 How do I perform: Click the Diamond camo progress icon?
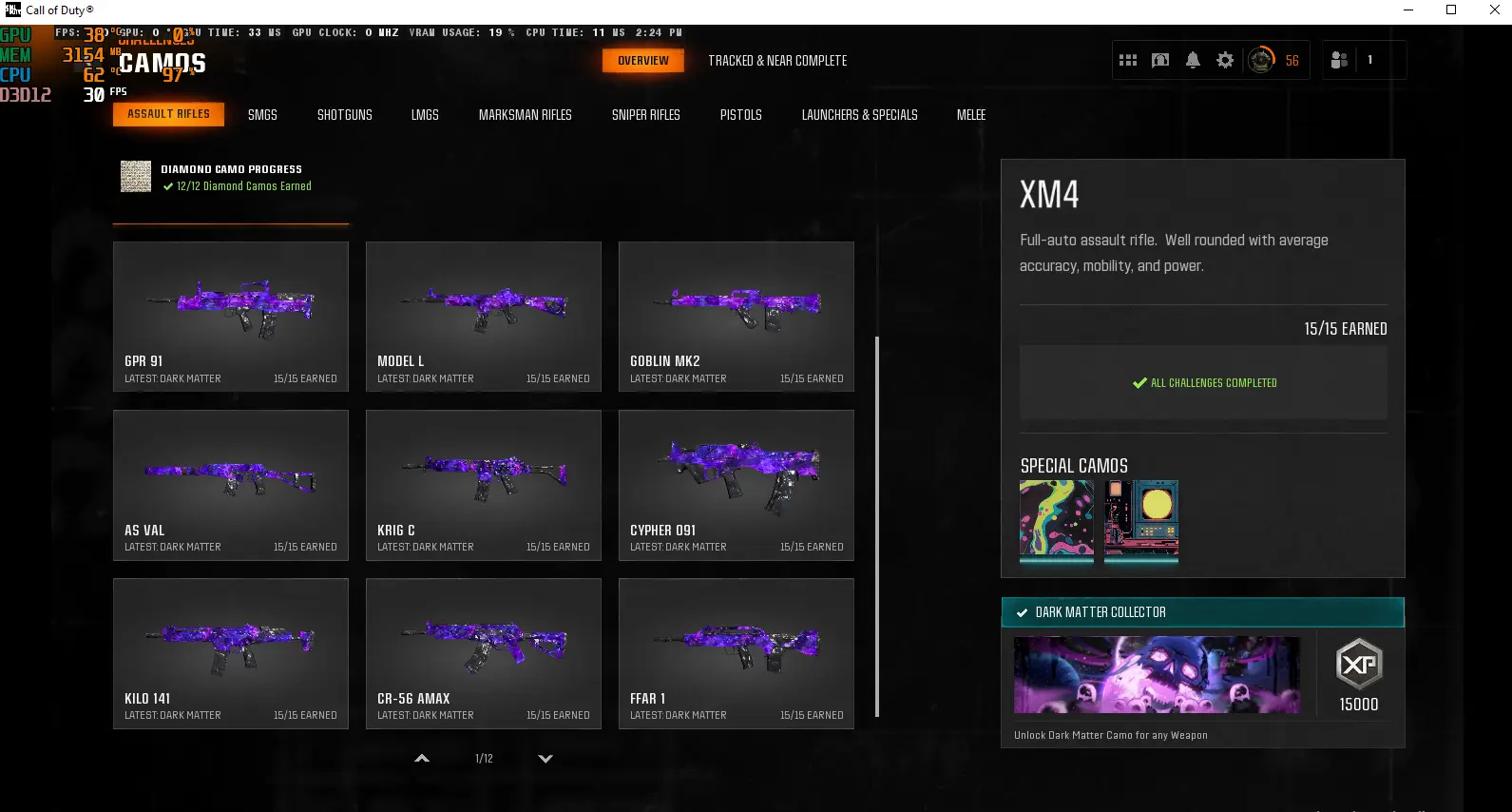point(136,177)
